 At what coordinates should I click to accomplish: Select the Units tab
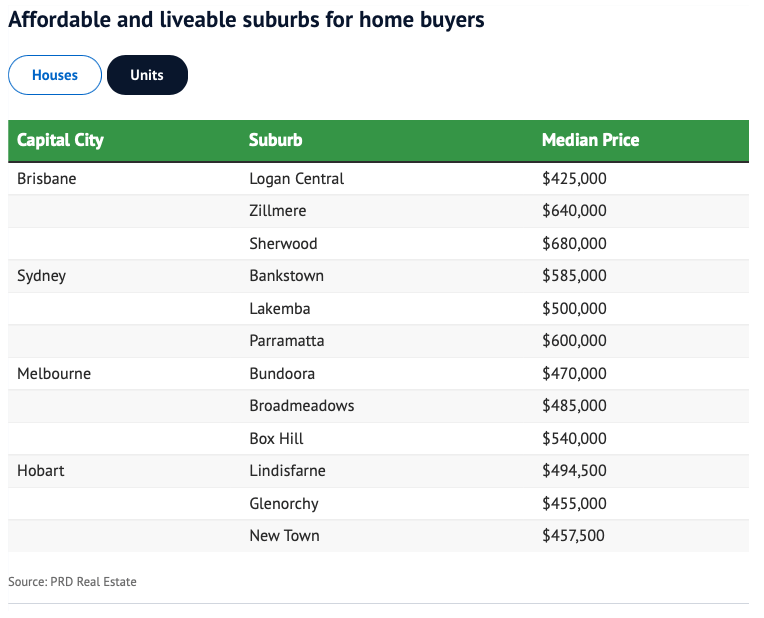click(x=147, y=75)
